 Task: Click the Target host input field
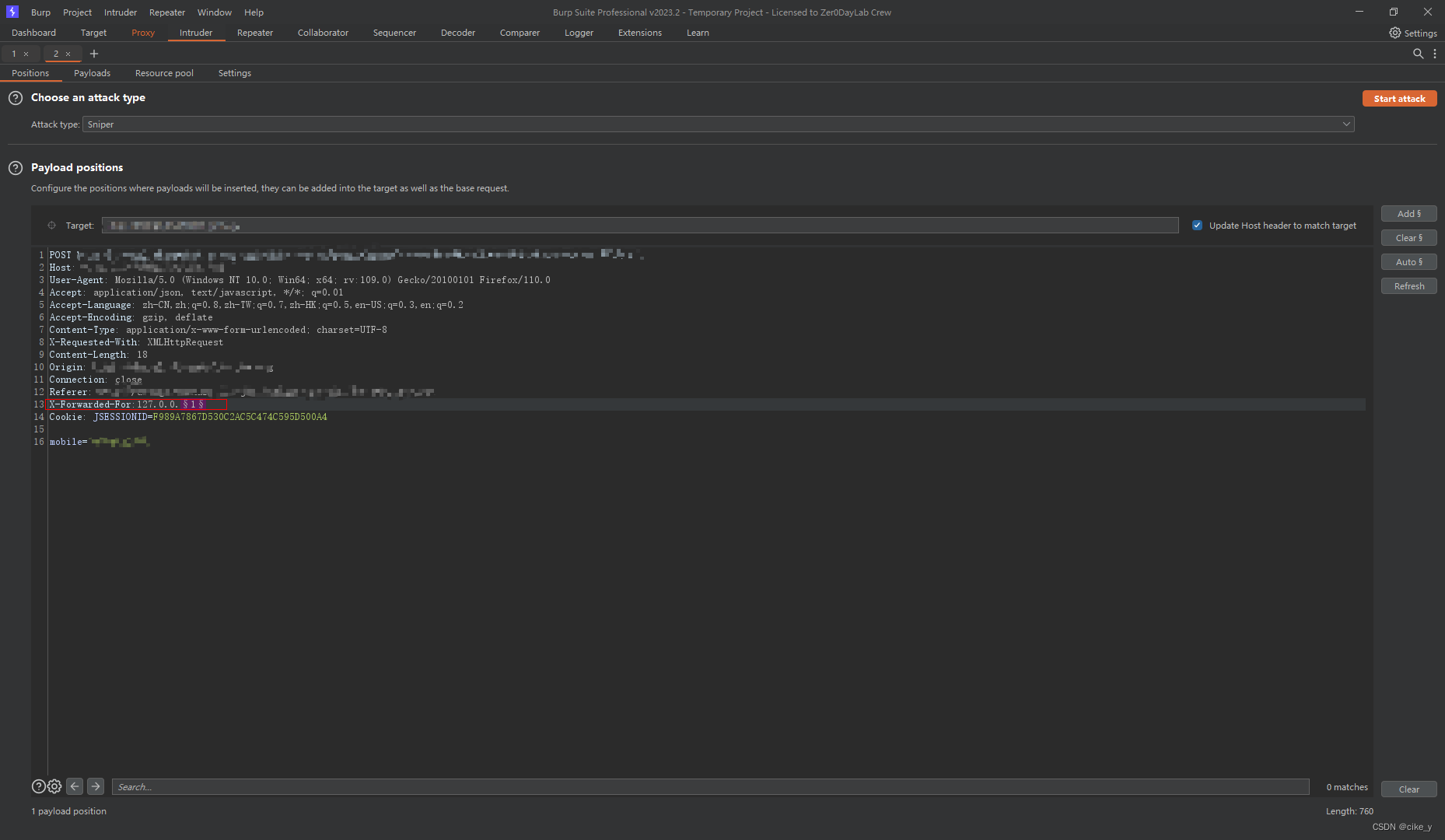(x=640, y=226)
